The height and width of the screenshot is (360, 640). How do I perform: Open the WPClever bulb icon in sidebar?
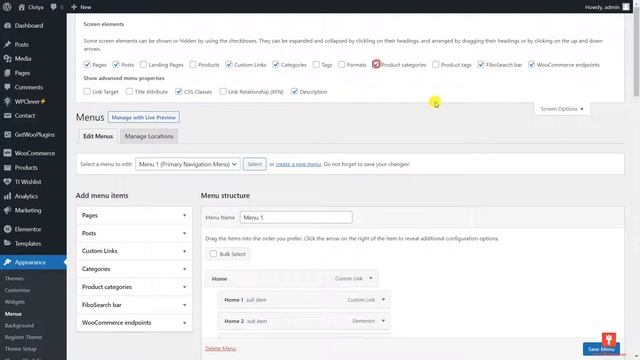[x=7, y=101]
